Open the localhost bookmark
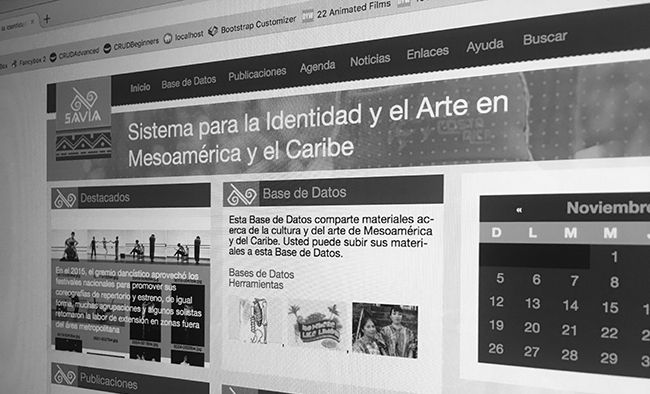Image resolution: width=650 pixels, height=394 pixels. pyautogui.click(x=183, y=37)
